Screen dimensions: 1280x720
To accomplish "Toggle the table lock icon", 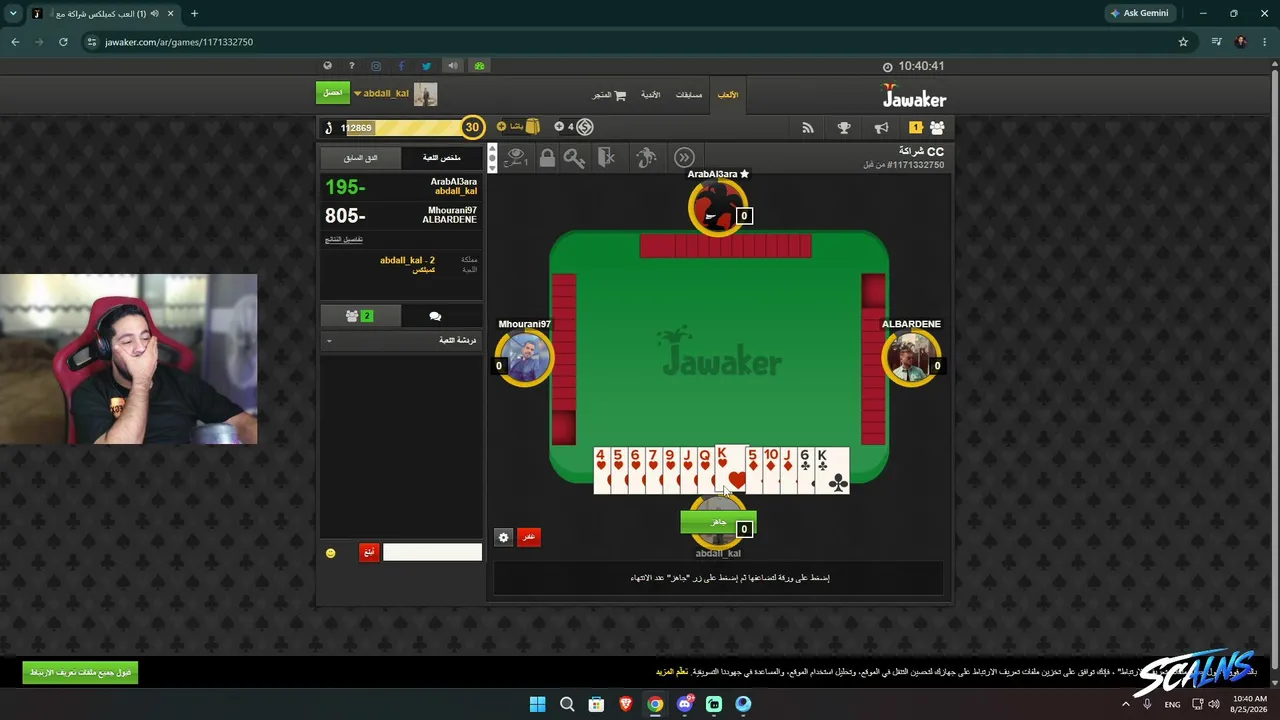I will tap(547, 158).
